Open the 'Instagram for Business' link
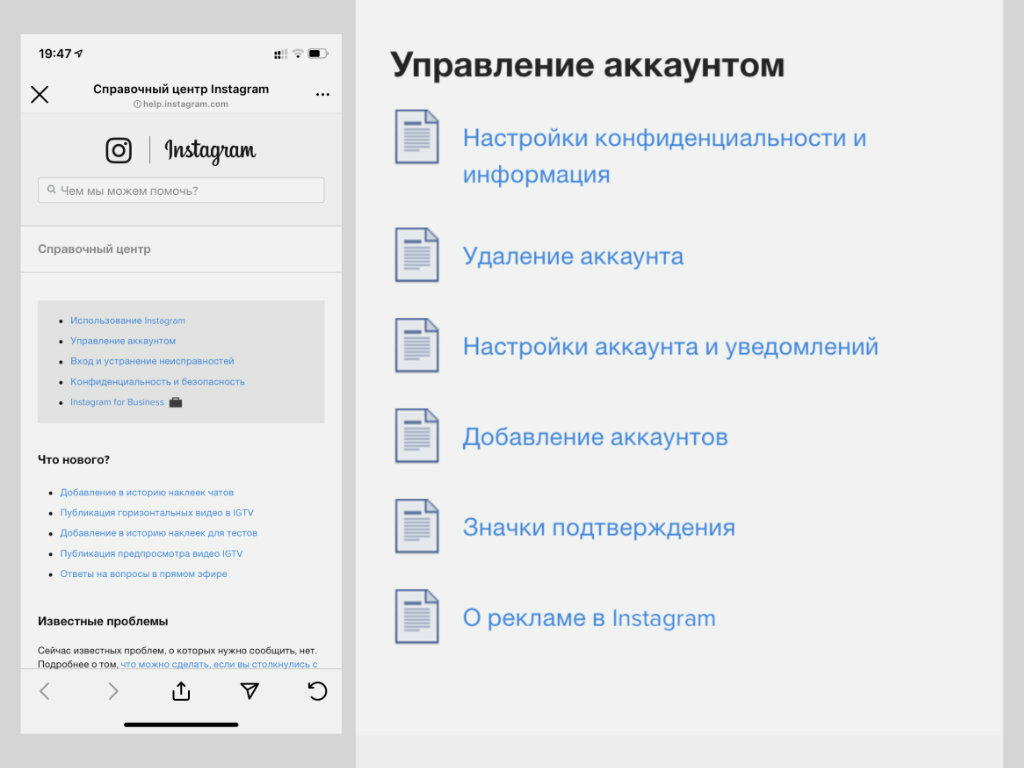Screen dimensions: 1024x768 pos(117,402)
